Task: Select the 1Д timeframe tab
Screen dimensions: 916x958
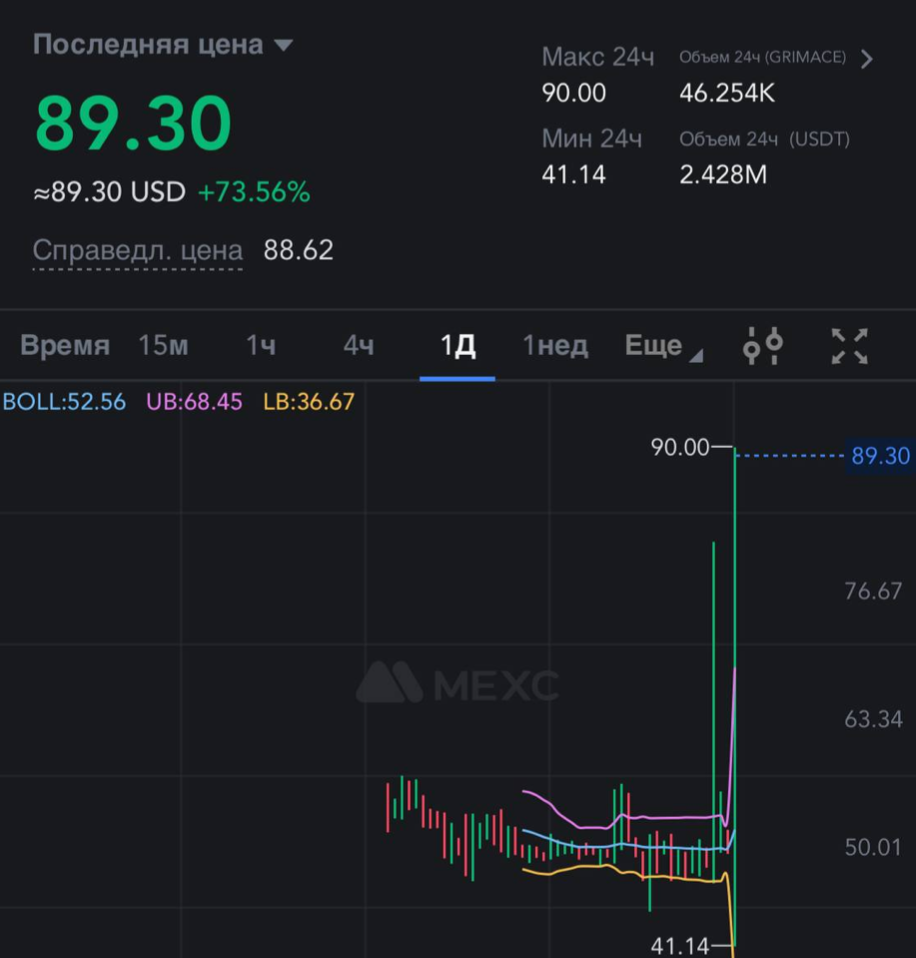Action: 457,347
